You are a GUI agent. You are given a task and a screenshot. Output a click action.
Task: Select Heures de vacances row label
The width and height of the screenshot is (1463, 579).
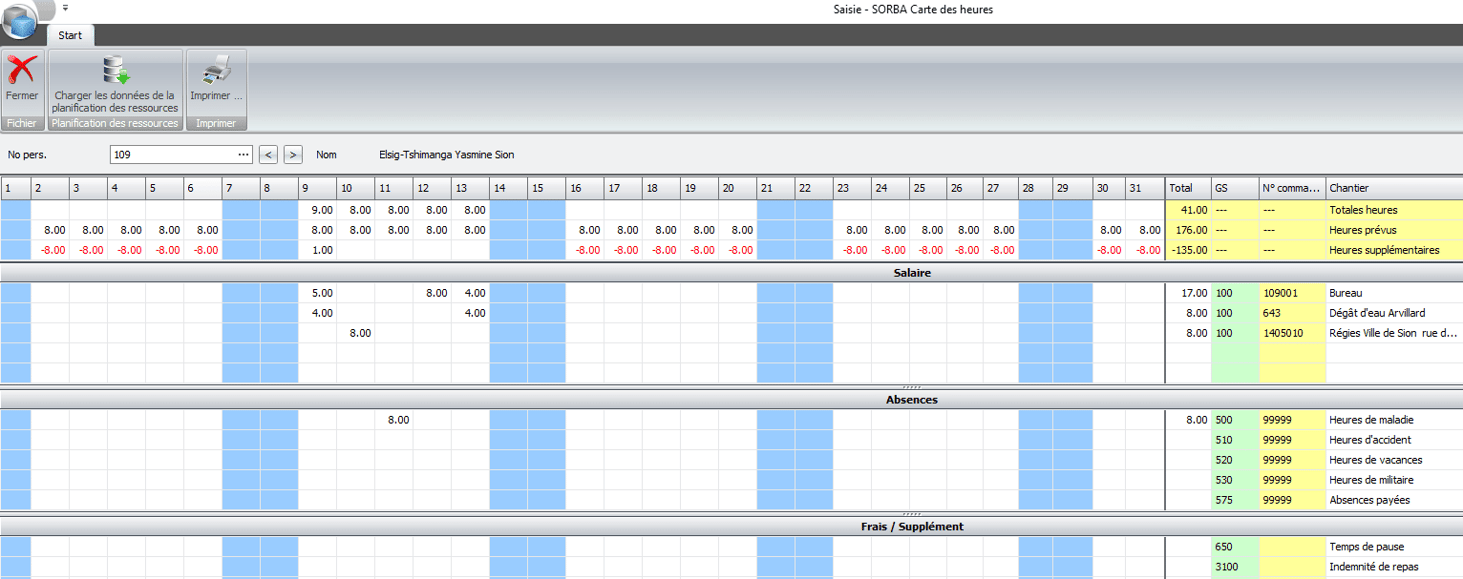1375,460
